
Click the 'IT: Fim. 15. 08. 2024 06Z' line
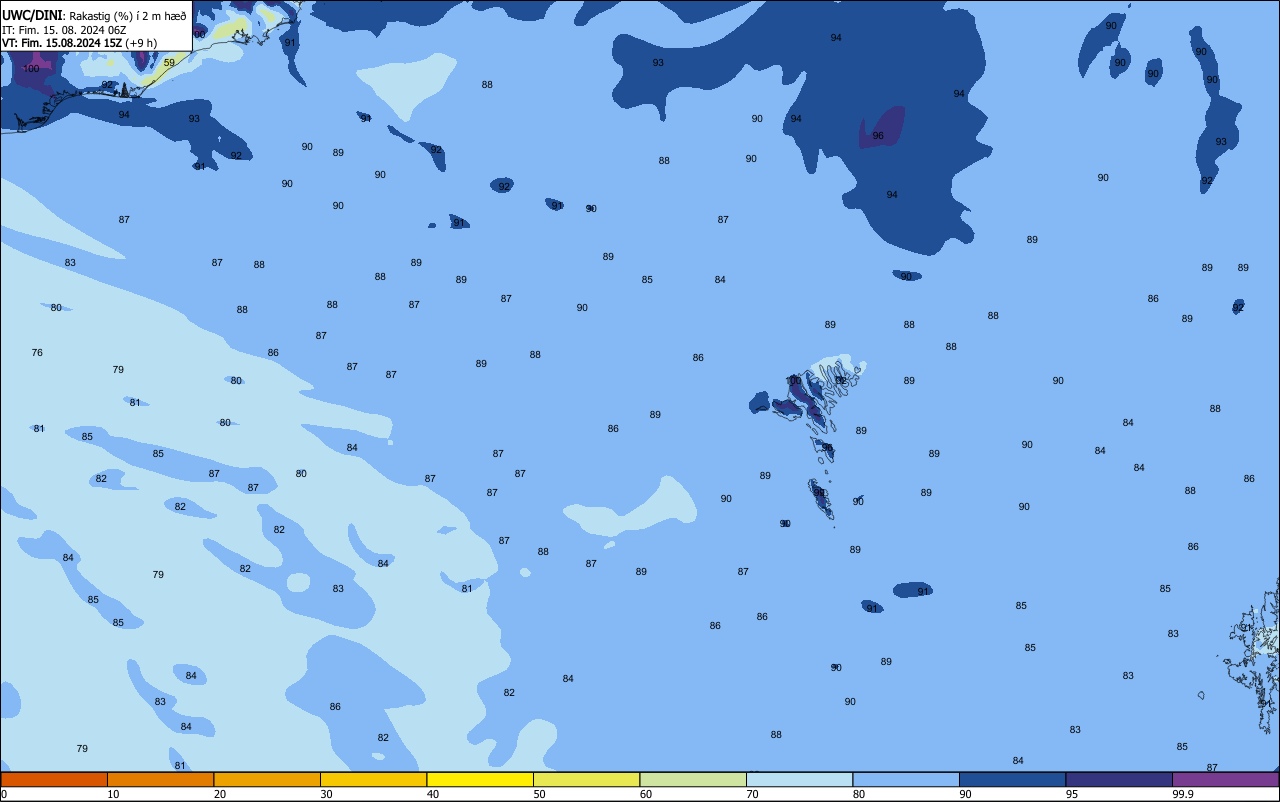pos(64,30)
